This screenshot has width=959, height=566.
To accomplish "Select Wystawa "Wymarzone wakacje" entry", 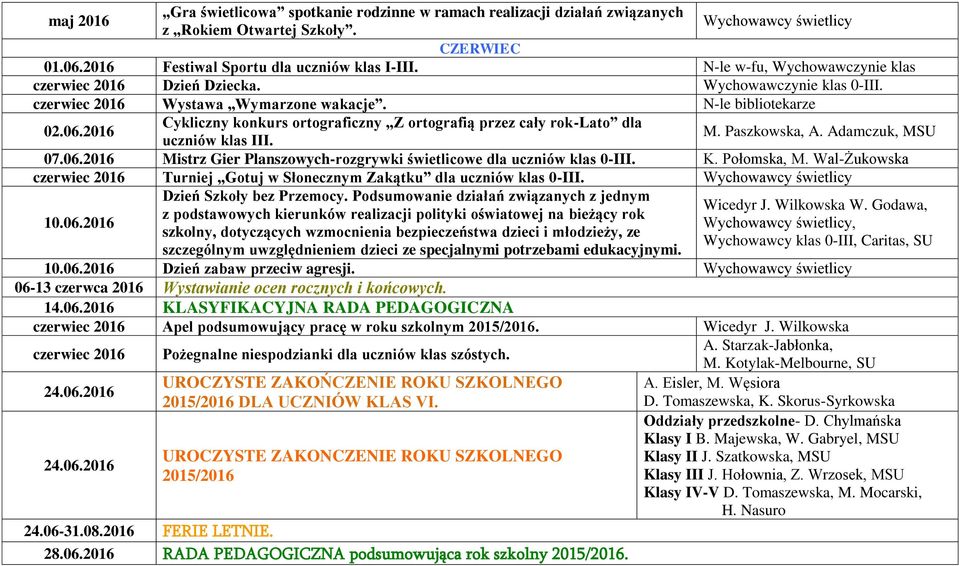I will click(274, 104).
